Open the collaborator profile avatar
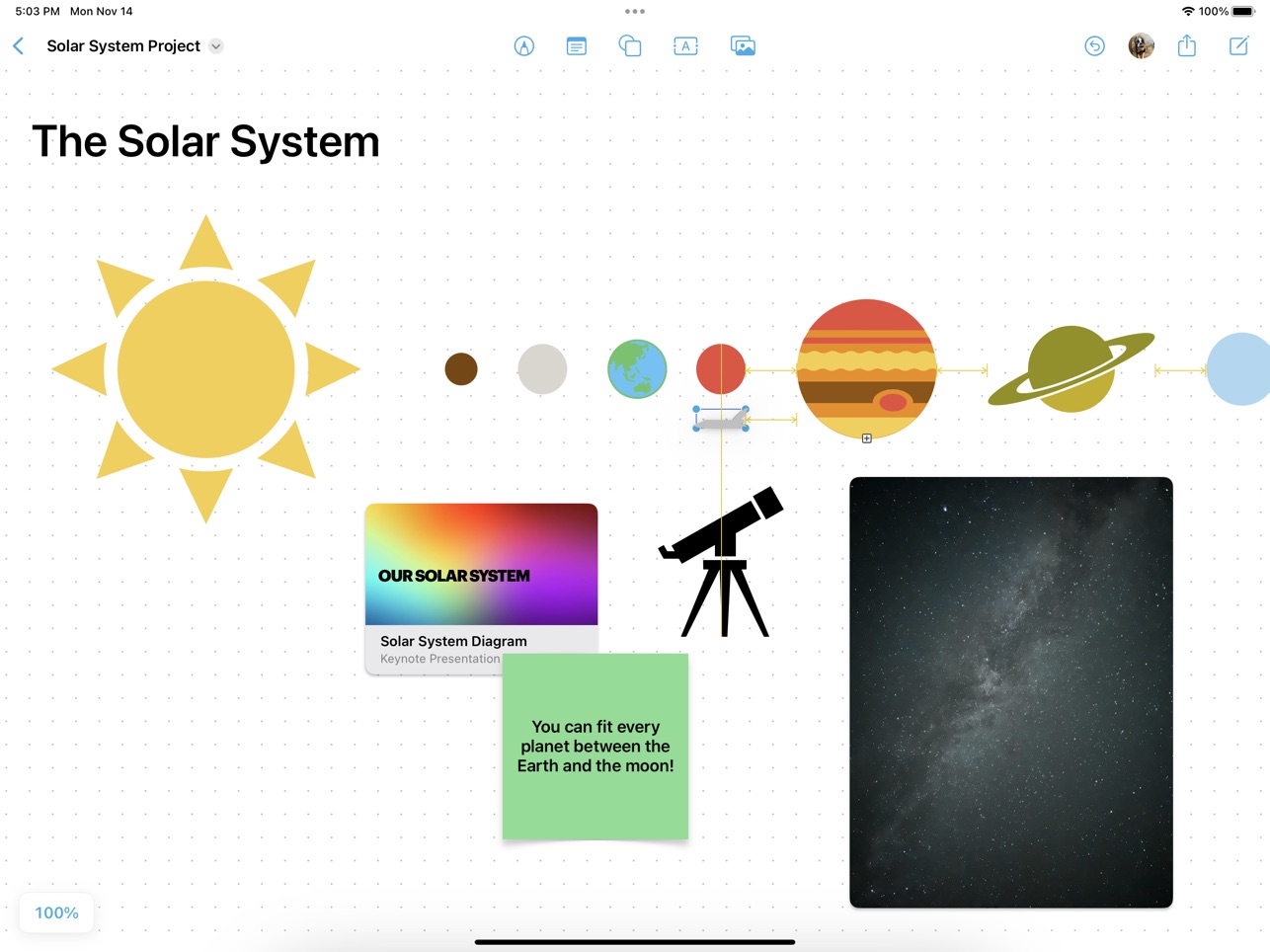The image size is (1270, 952). pos(1141,46)
